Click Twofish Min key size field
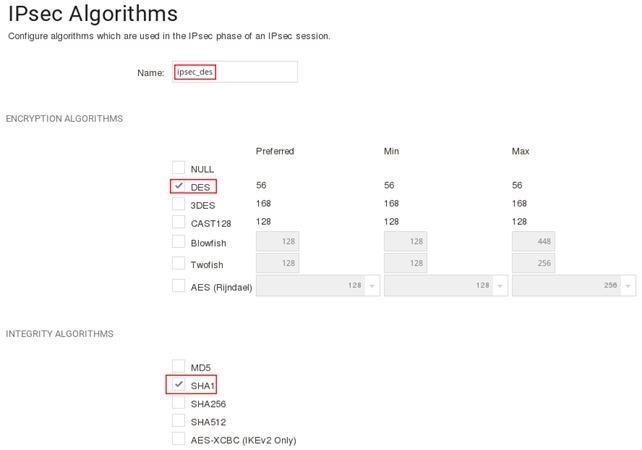 pyautogui.click(x=405, y=264)
